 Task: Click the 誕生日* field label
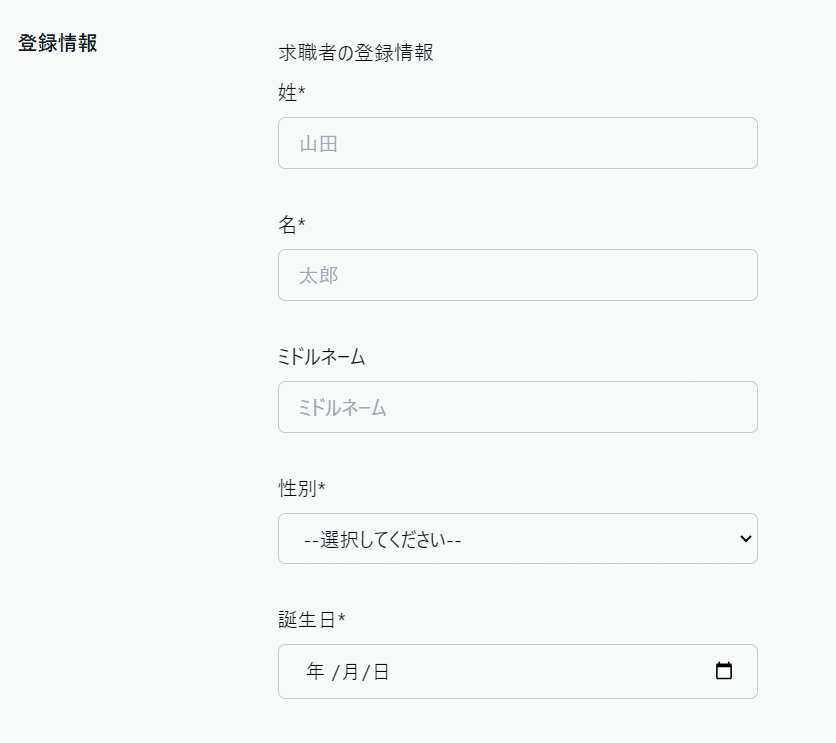(311, 620)
